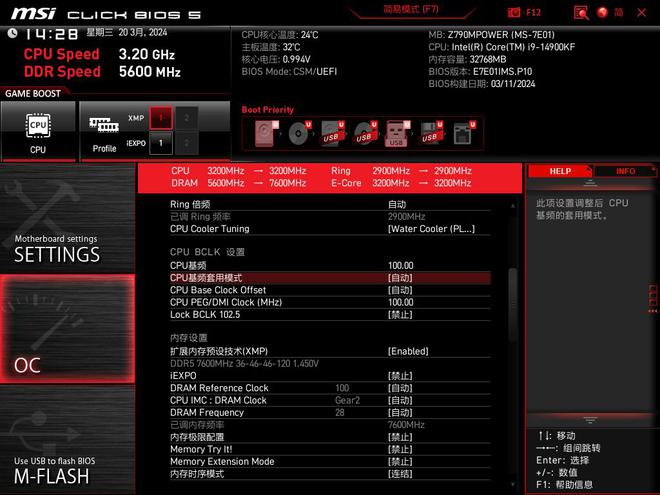Open the BIOS search icon
The image size is (660, 495).
(581, 13)
